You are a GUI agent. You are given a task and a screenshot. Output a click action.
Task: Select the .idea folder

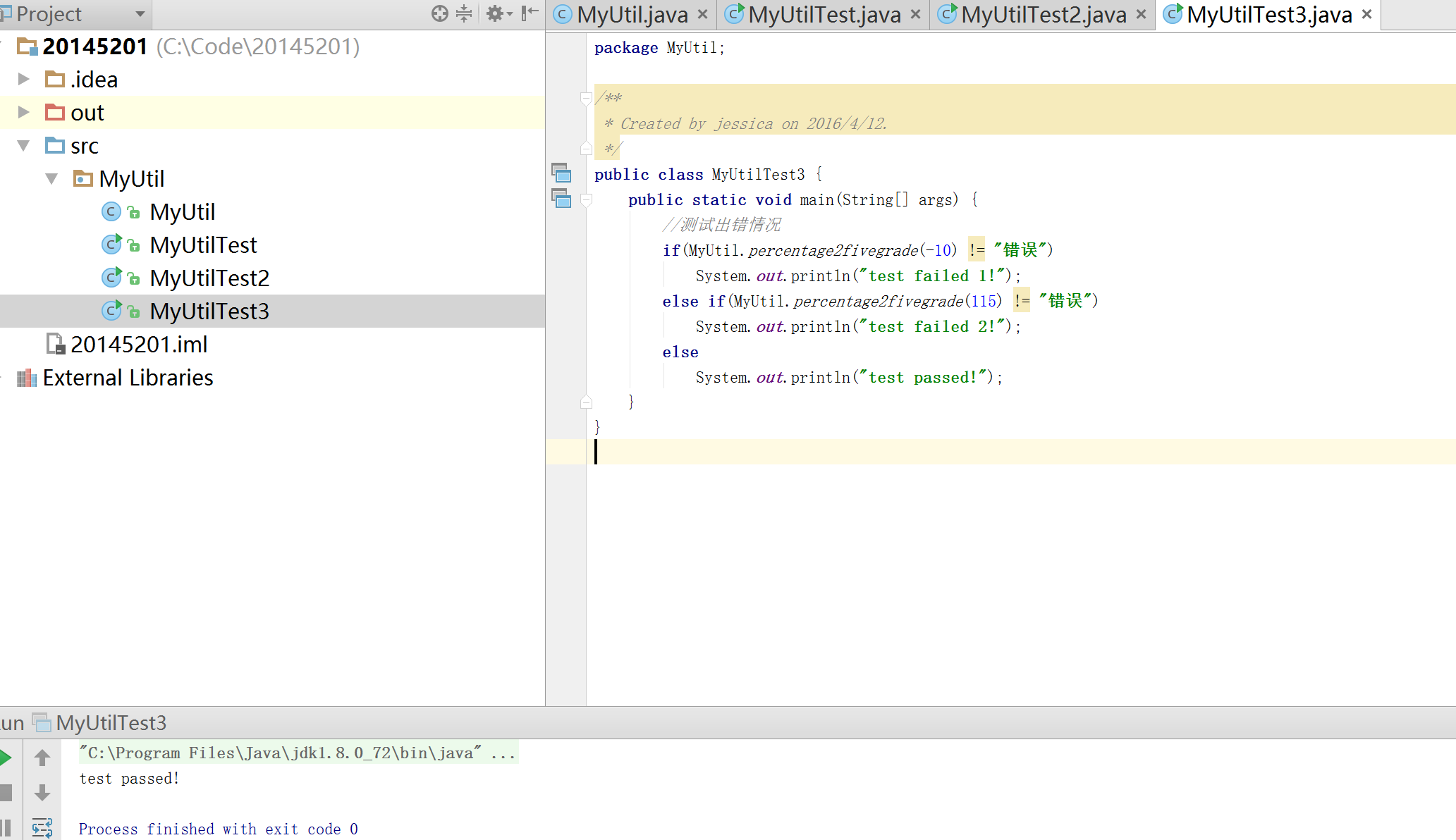coord(94,79)
